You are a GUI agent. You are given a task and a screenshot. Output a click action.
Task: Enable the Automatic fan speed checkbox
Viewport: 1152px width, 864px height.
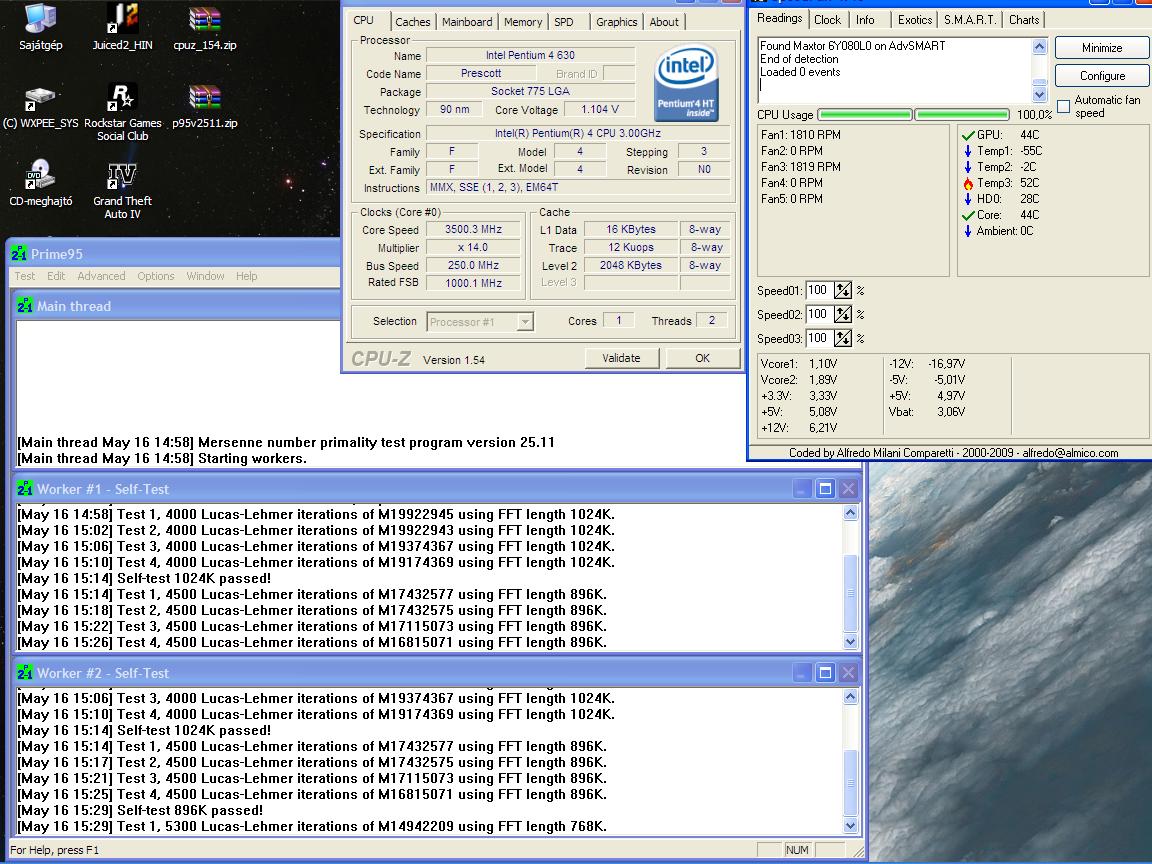1063,107
